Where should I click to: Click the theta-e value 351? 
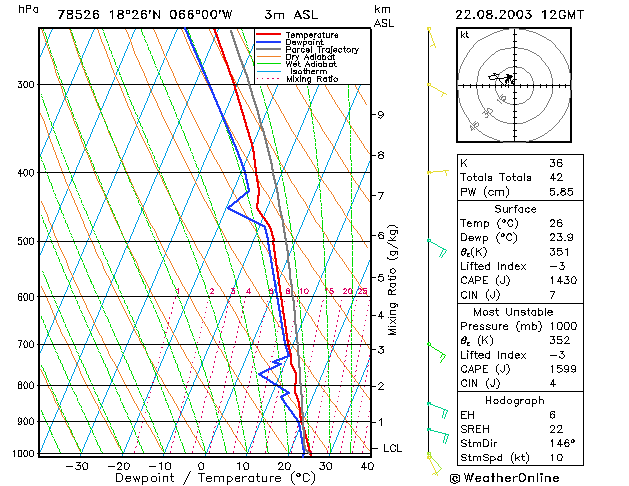pos(559,252)
